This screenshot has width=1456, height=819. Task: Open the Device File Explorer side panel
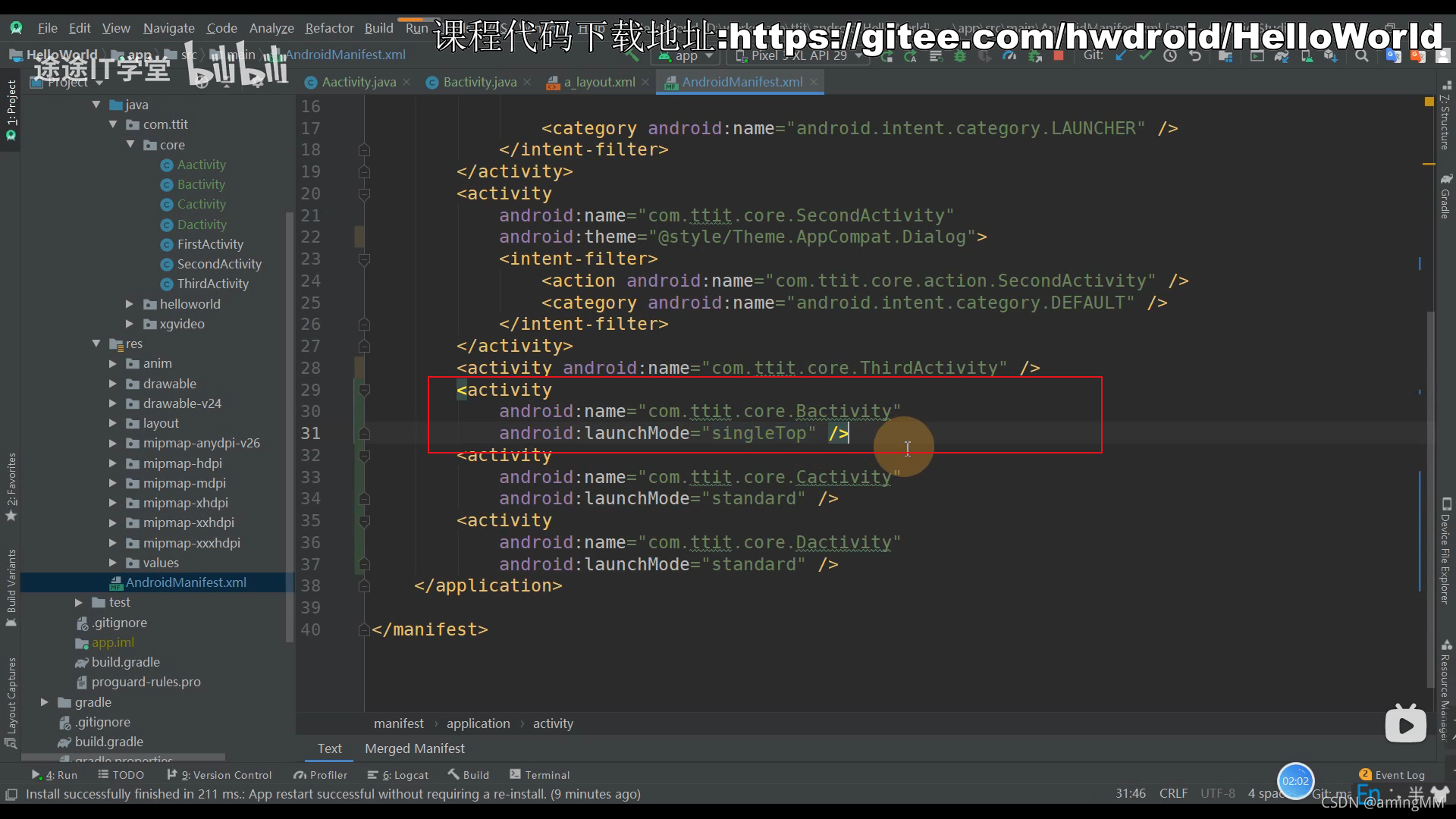(x=1445, y=551)
